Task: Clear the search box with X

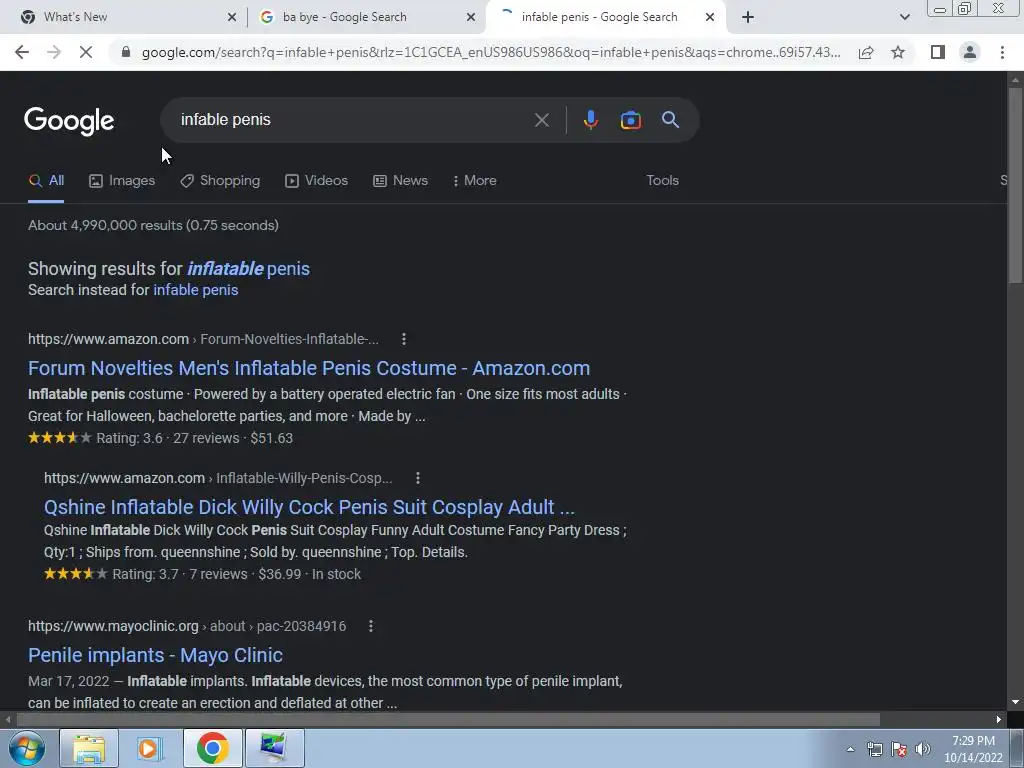Action: (541, 120)
